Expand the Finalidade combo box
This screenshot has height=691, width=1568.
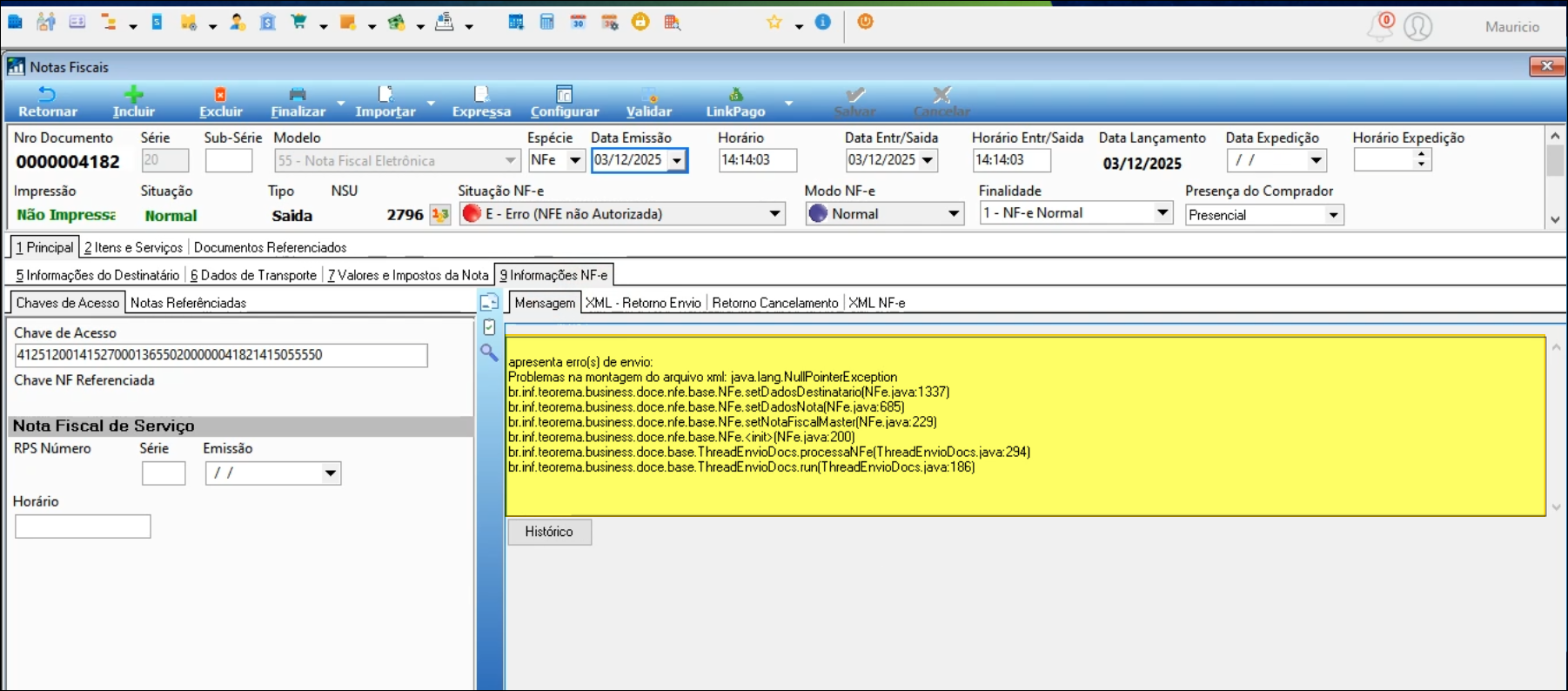[1162, 213]
